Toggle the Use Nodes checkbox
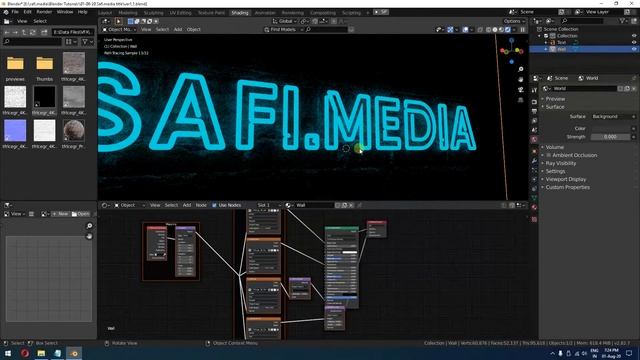Screen dimensions: 640x360 [214, 205]
